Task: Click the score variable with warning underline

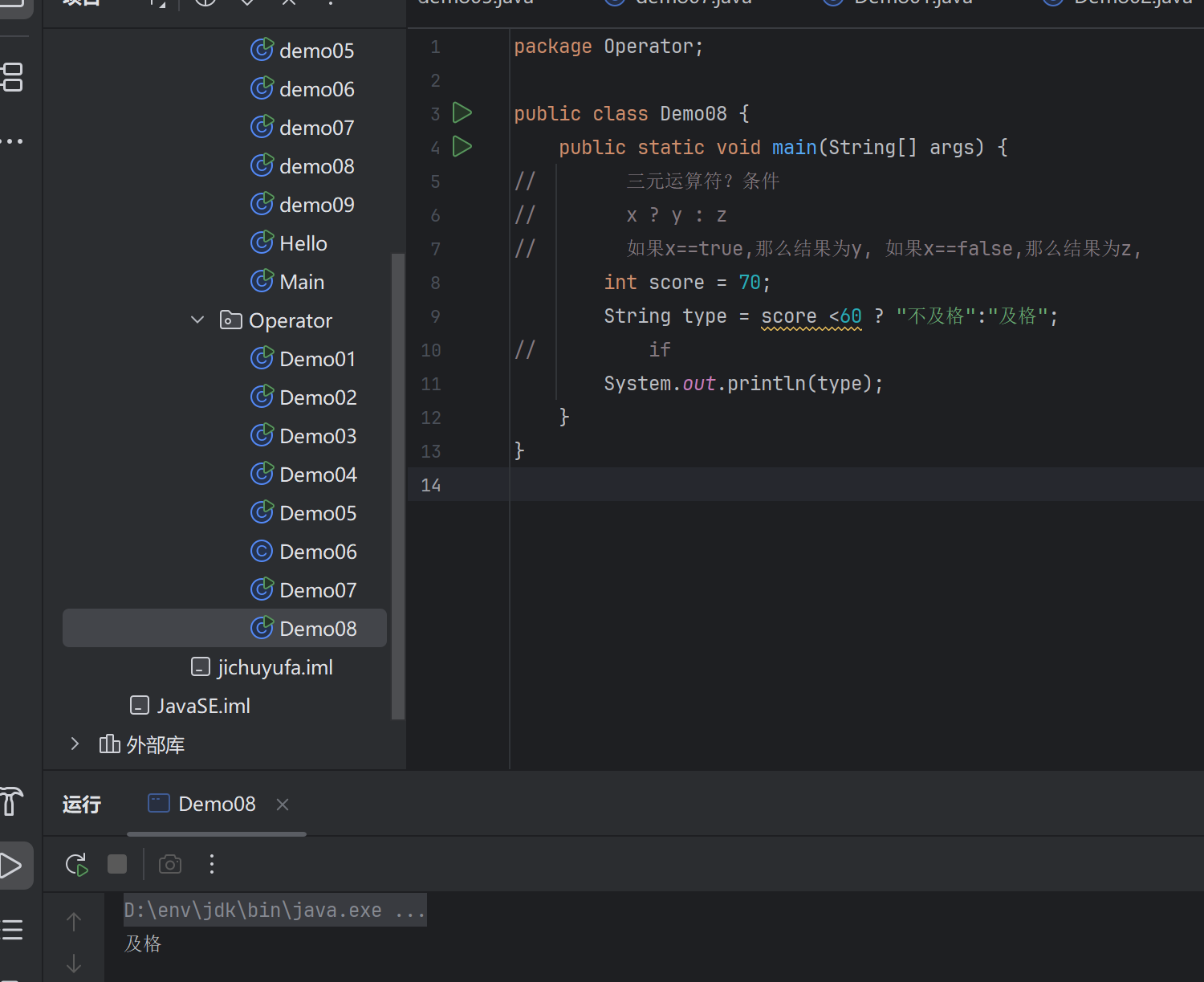Action: (x=789, y=316)
